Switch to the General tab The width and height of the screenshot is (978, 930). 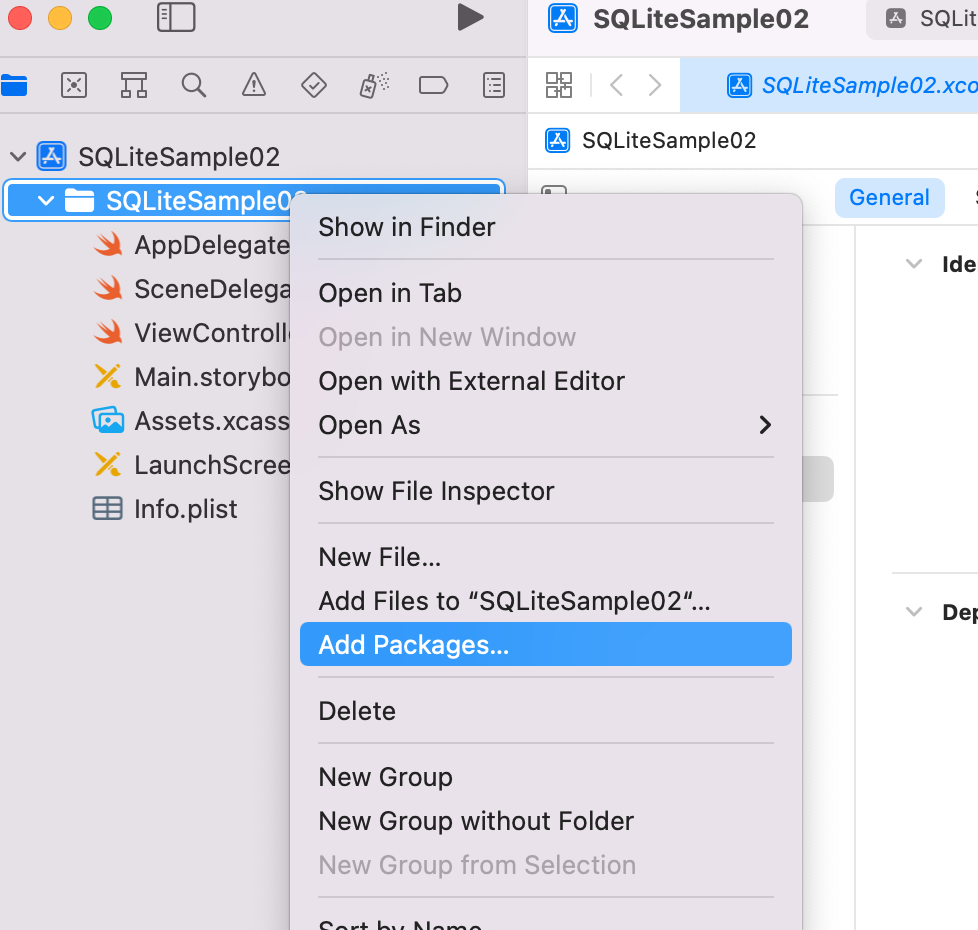click(x=889, y=198)
